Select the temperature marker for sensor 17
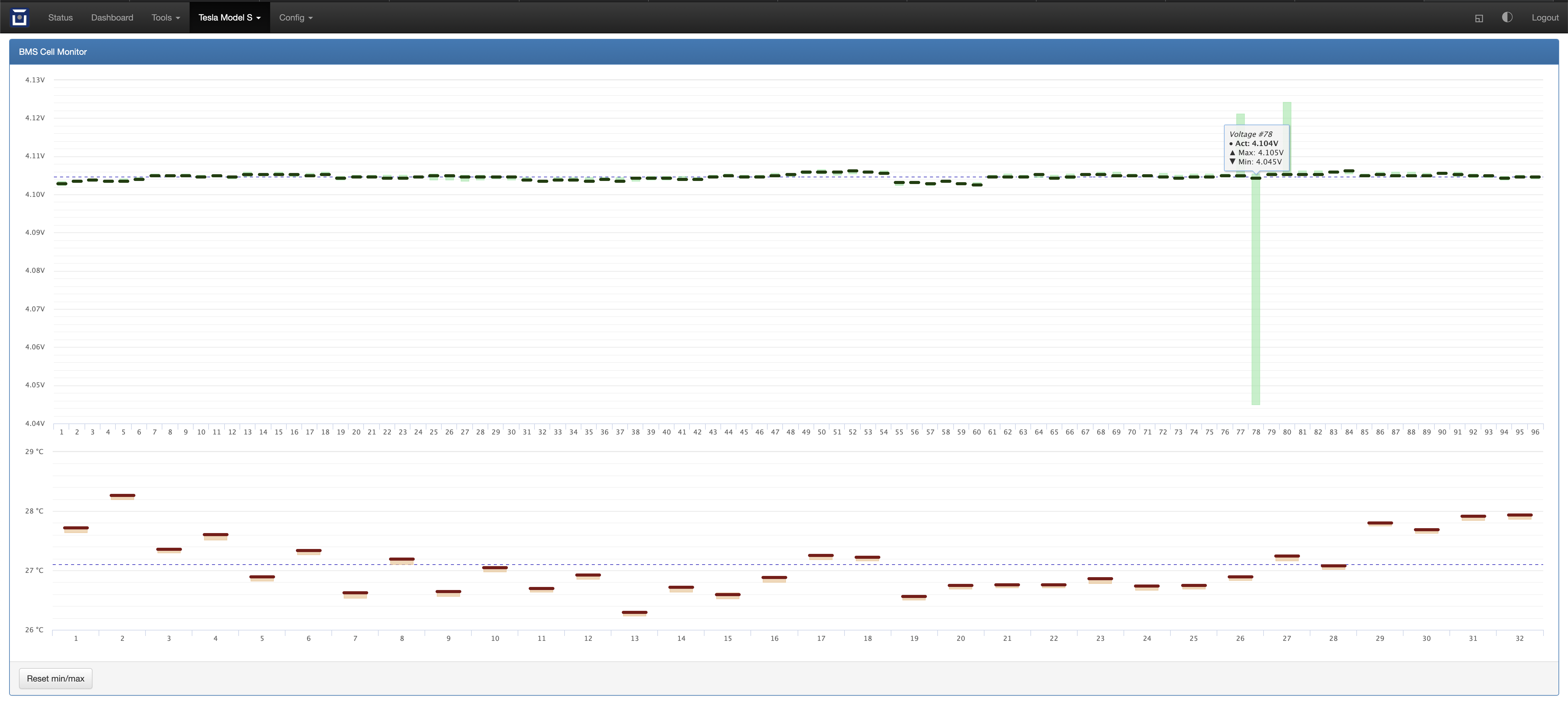1568x703 pixels. coord(821,555)
